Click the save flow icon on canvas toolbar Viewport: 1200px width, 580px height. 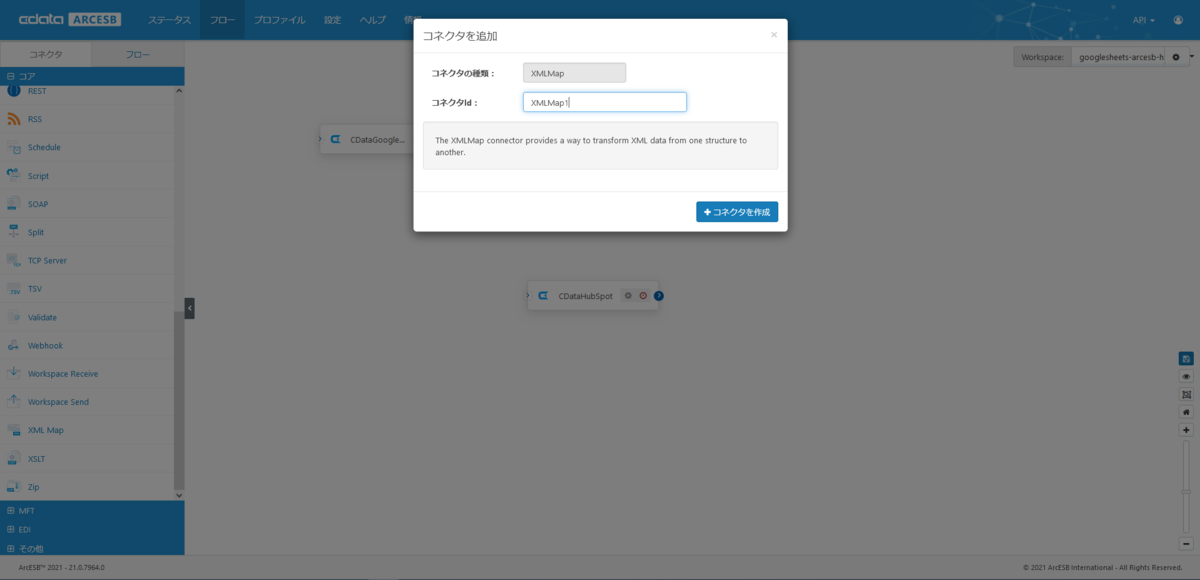(x=1186, y=358)
